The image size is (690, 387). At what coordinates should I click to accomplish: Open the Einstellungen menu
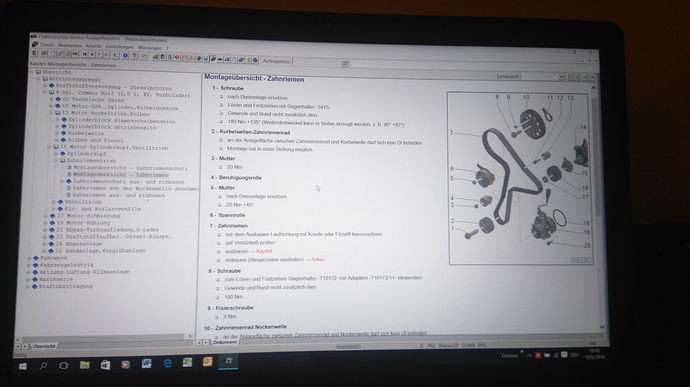point(119,47)
